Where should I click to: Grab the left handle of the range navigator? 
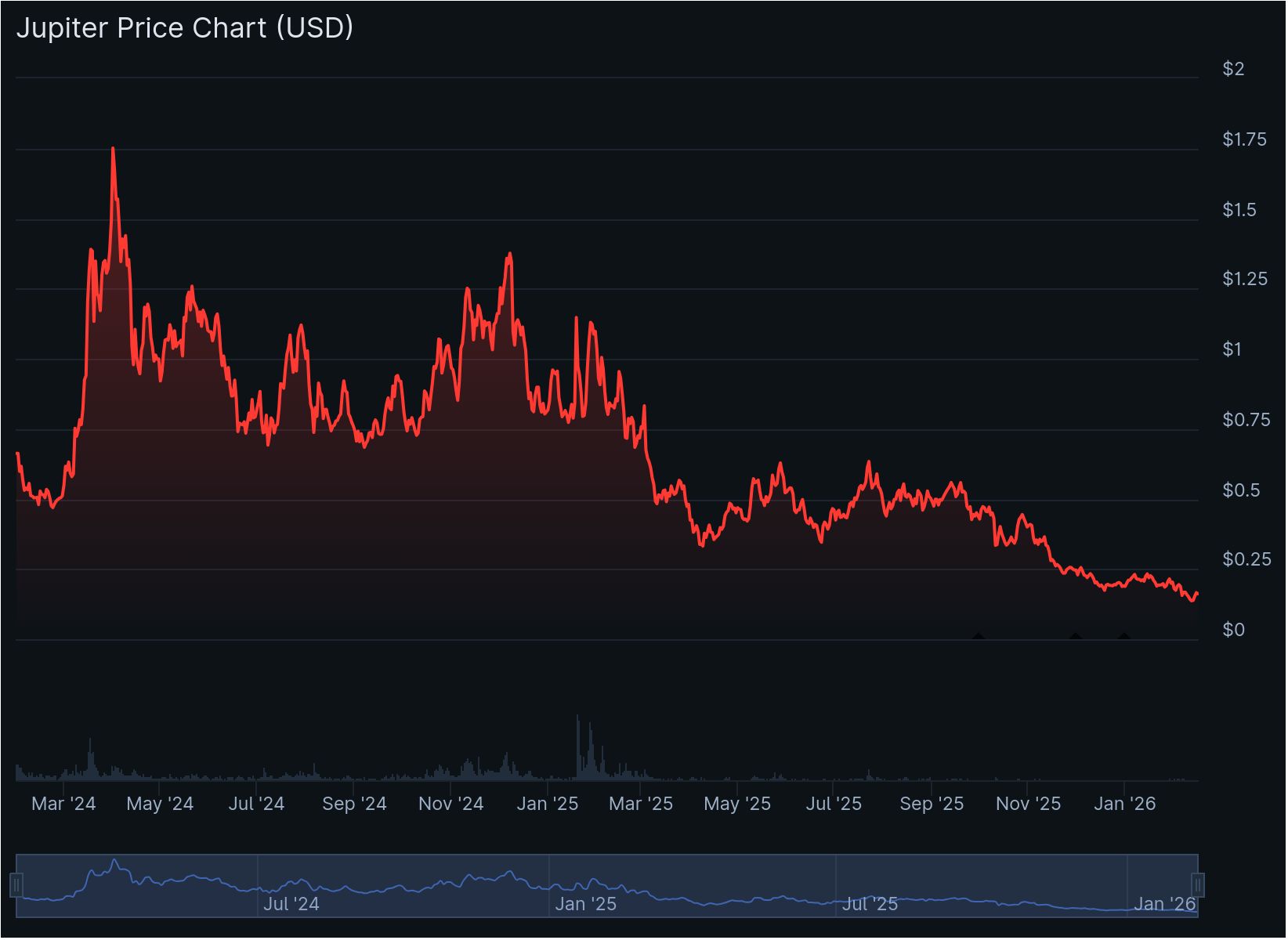(16, 886)
